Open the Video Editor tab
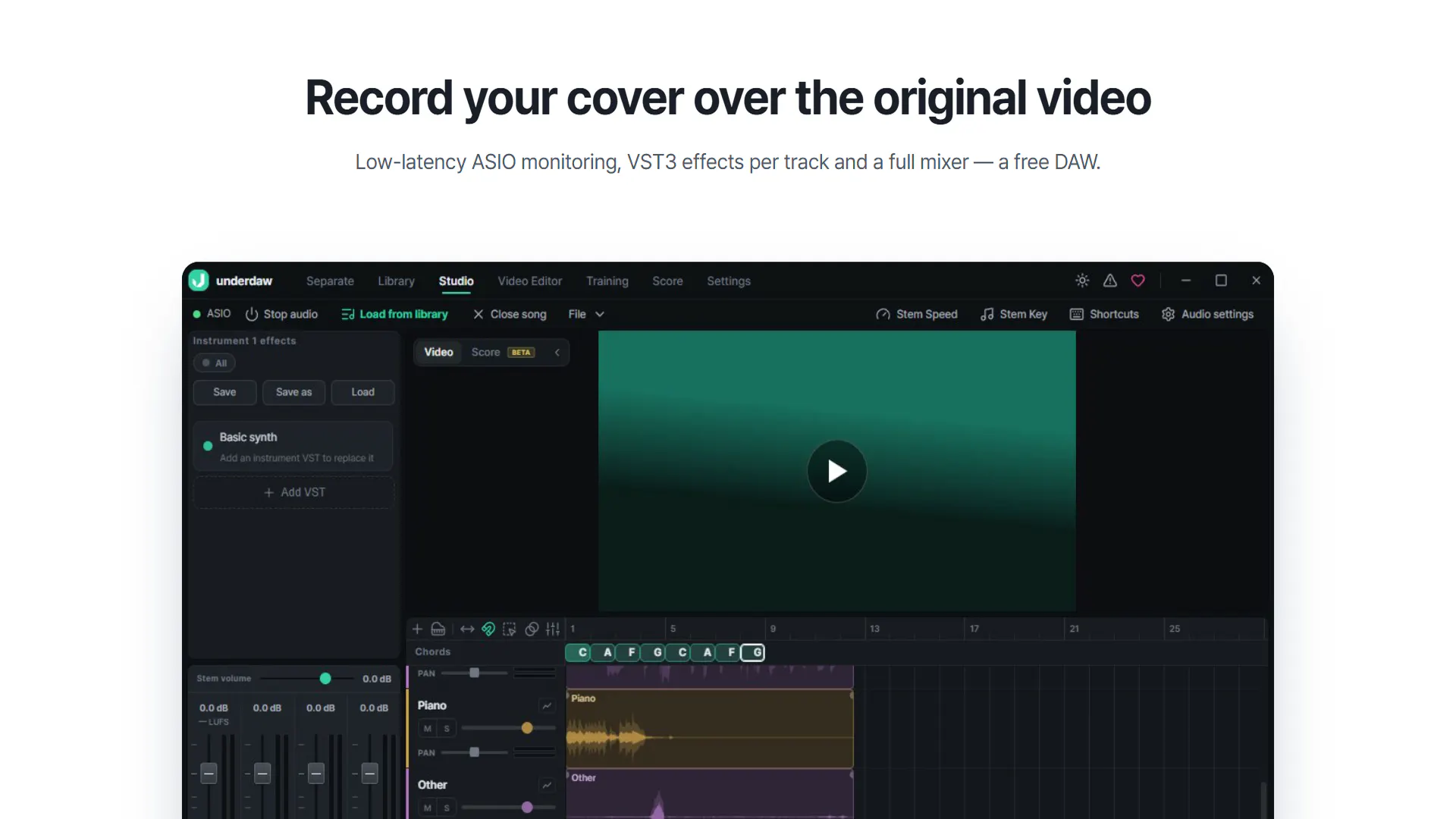Screen dimensions: 1456x819 (x=529, y=281)
